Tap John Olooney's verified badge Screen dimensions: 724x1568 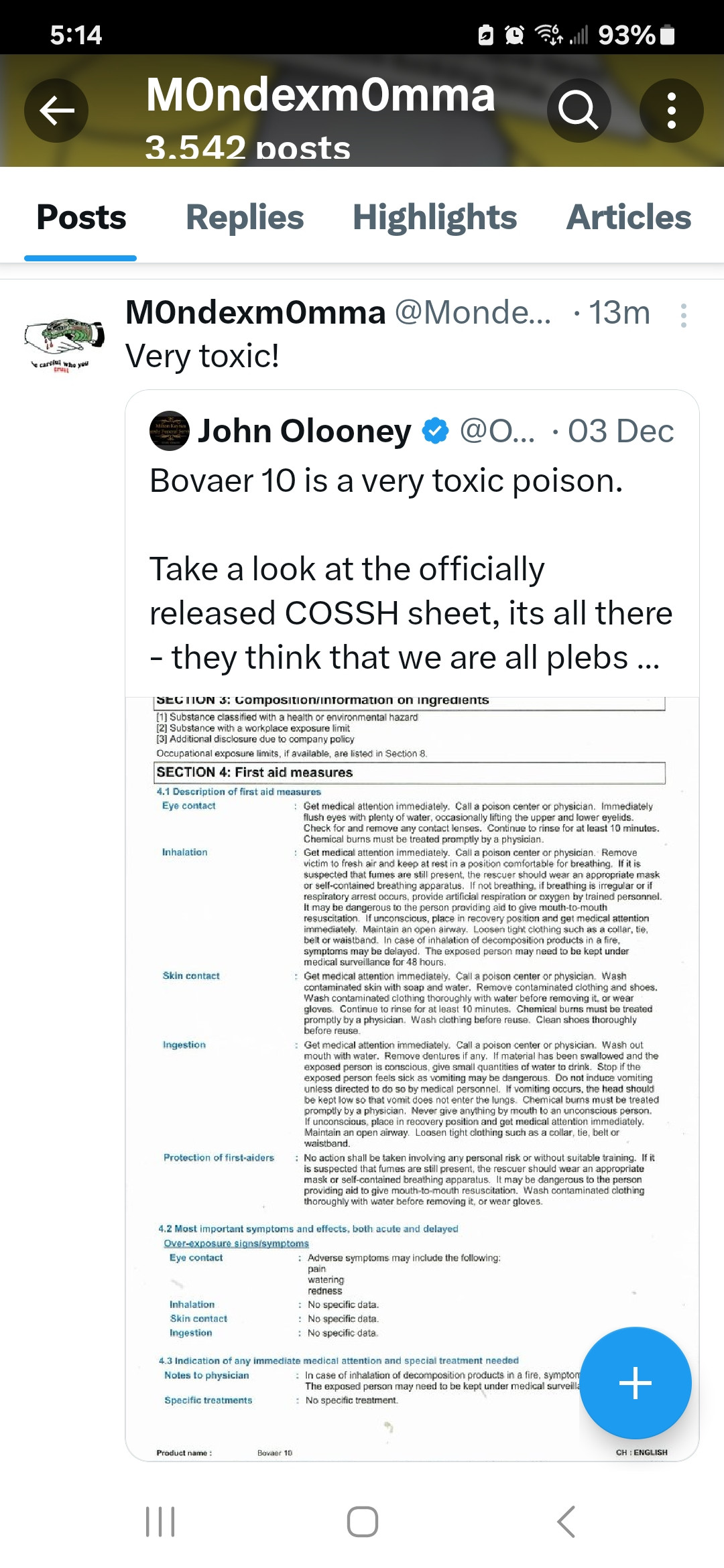tap(436, 431)
